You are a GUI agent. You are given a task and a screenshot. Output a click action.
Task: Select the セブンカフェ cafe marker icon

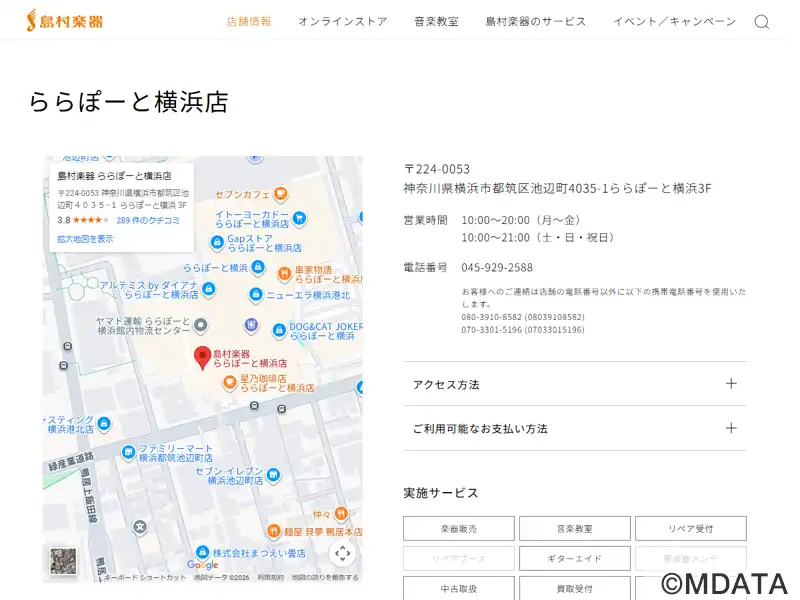point(281,193)
